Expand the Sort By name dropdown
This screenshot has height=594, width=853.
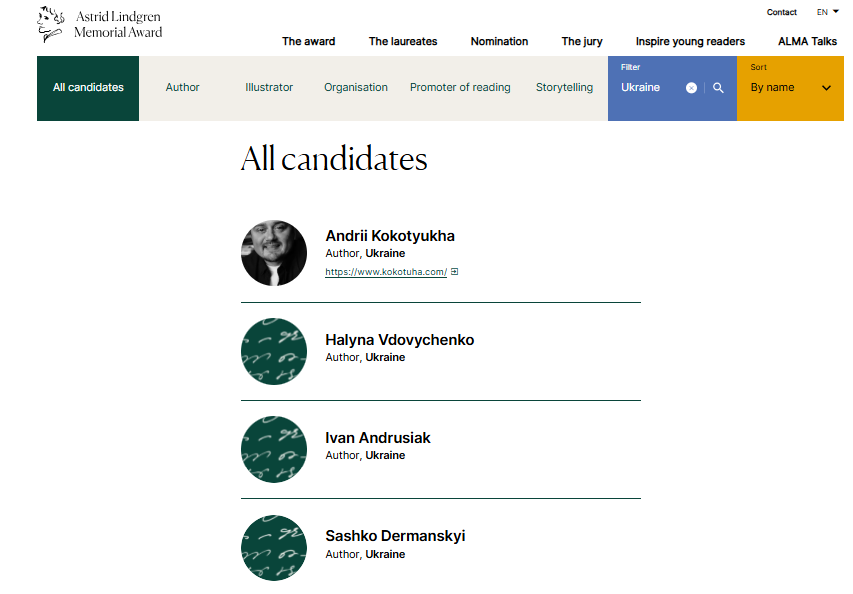(790, 88)
